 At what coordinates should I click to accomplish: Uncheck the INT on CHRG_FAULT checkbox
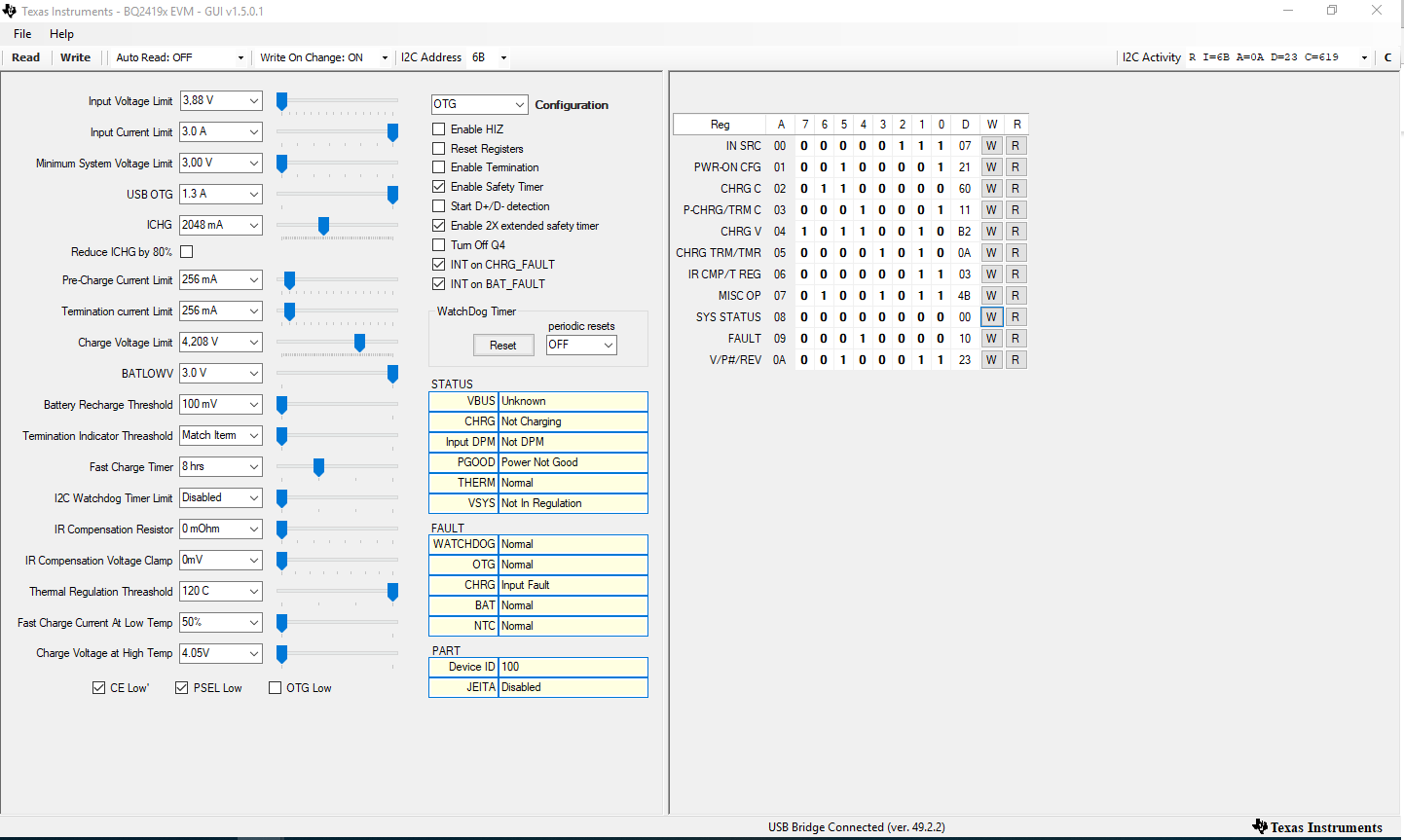(x=439, y=265)
